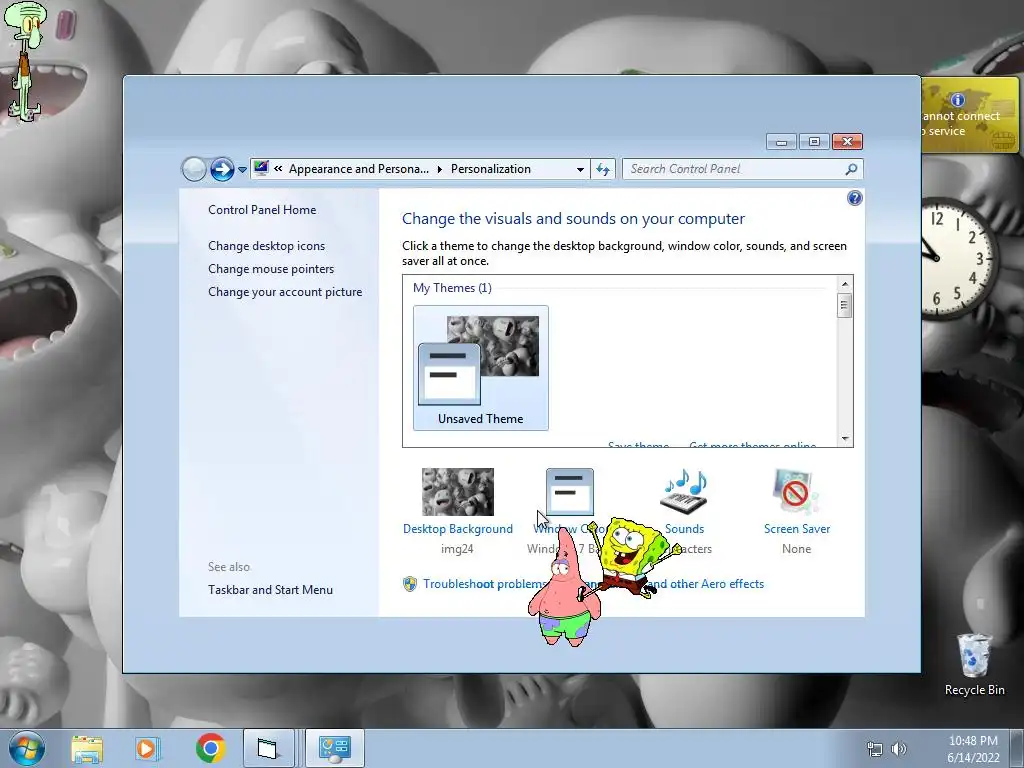Image resolution: width=1024 pixels, height=768 pixels.
Task: Minimize the Personalization window
Action: (x=781, y=142)
